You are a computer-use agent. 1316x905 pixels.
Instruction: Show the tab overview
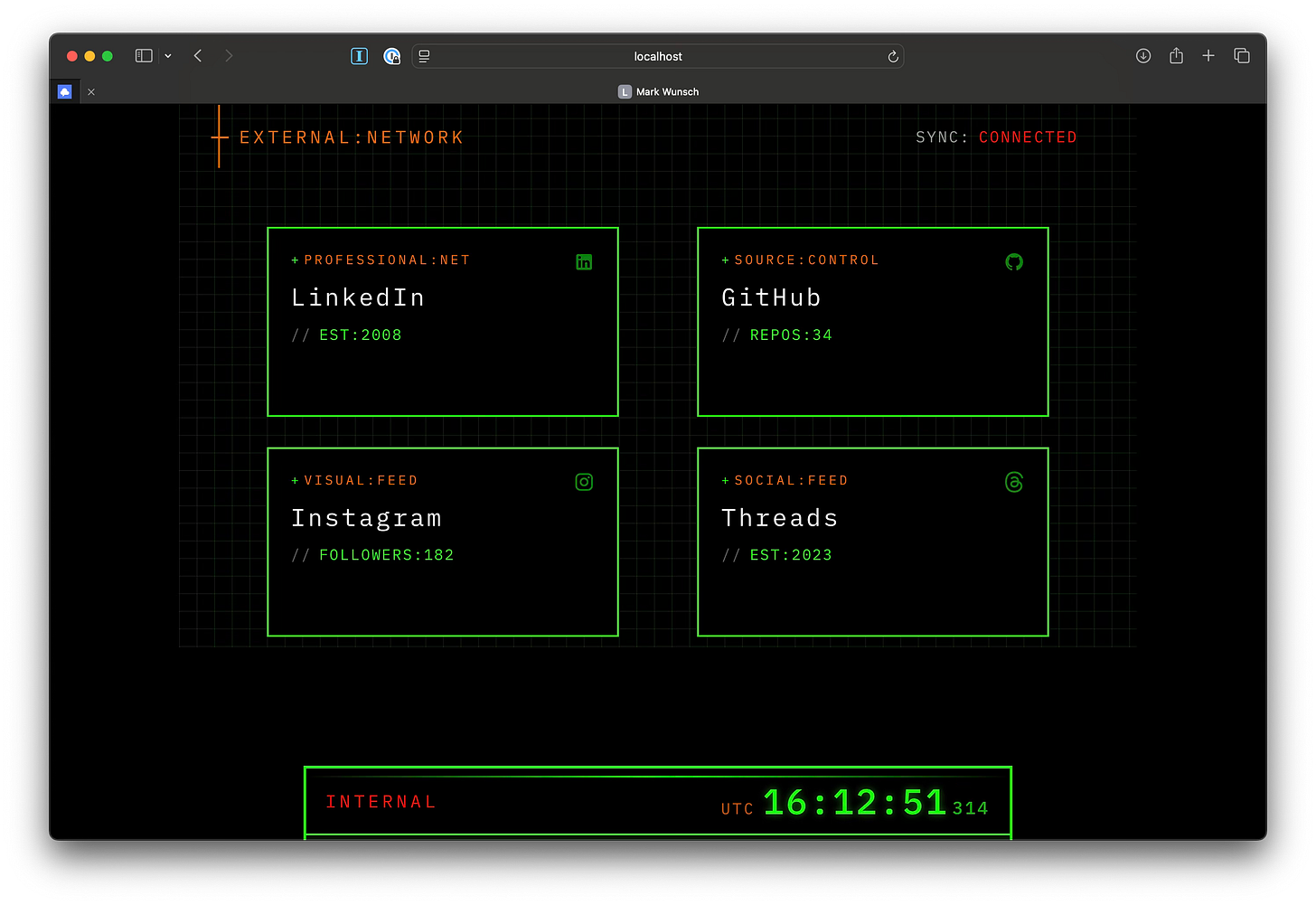click(x=1242, y=56)
